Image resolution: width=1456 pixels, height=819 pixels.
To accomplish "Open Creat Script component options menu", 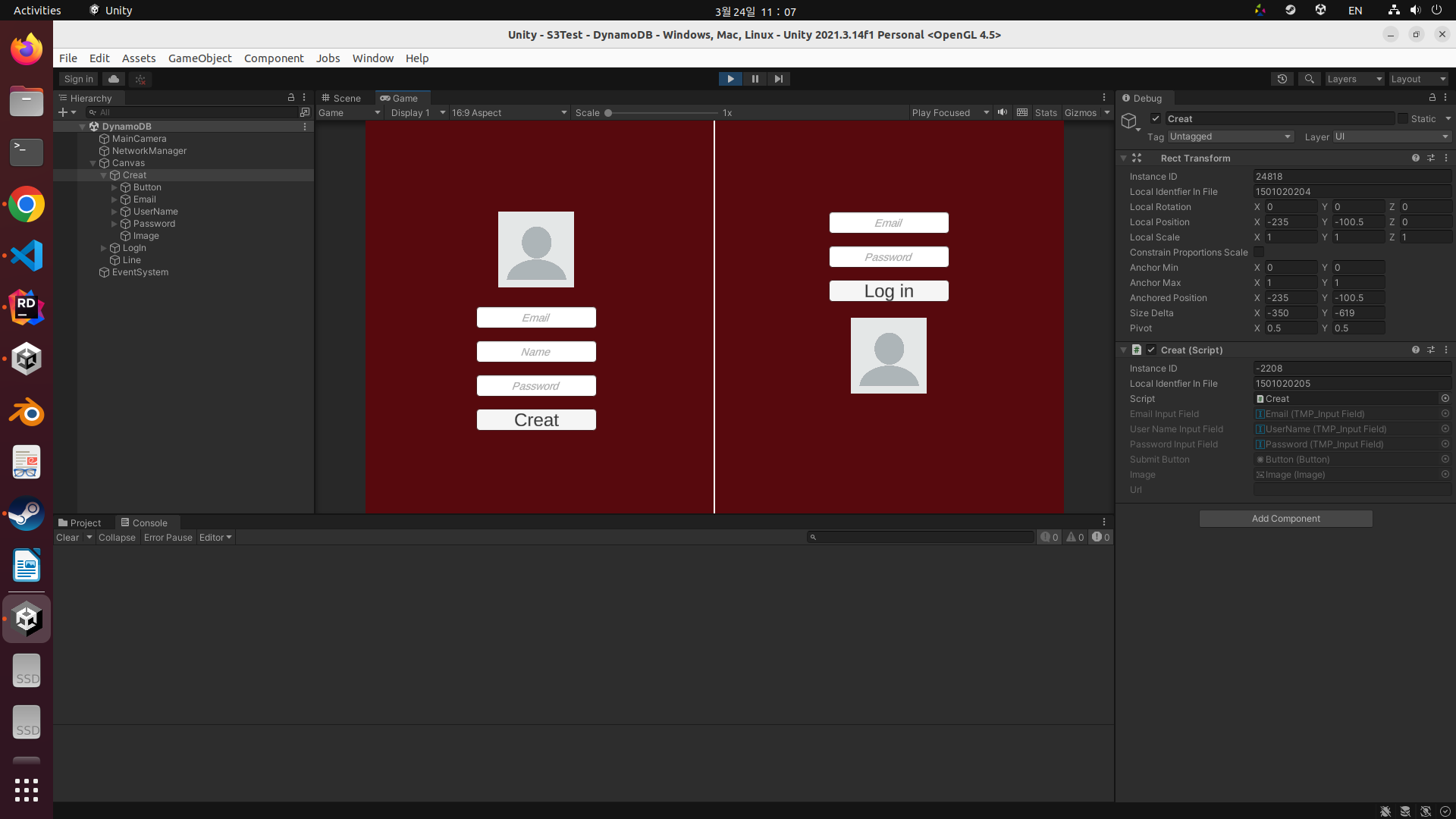I will pyautogui.click(x=1446, y=350).
